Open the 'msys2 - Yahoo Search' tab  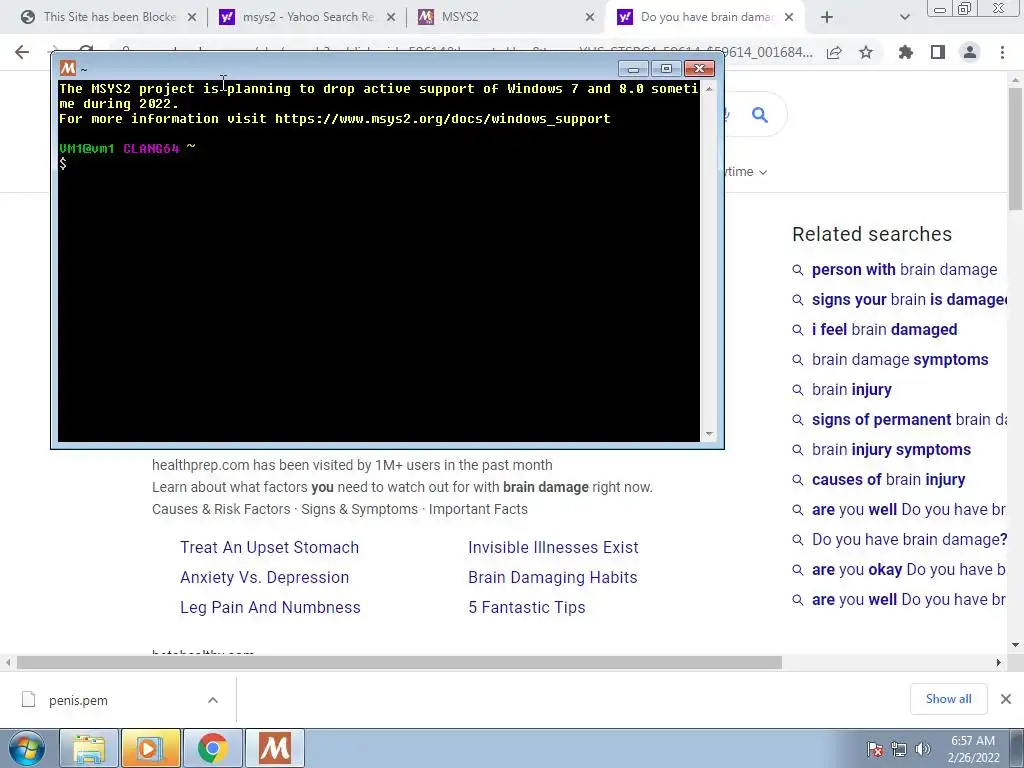click(x=307, y=17)
